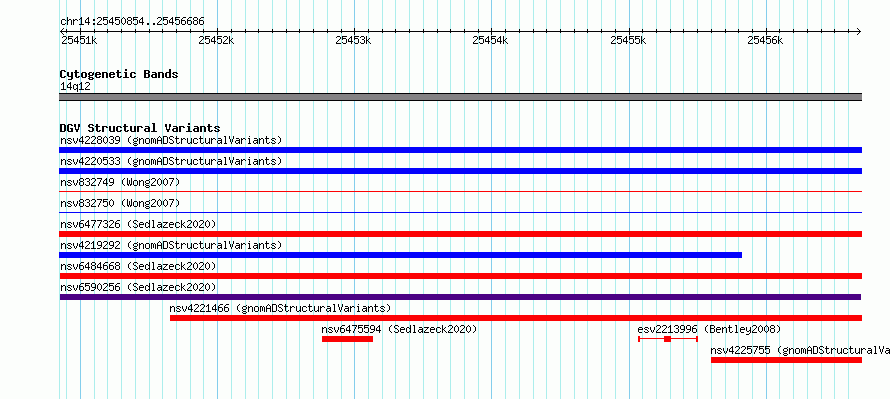The width and height of the screenshot is (890, 399).
Task: Click the red bar under nsv4225755
Action: [786, 360]
